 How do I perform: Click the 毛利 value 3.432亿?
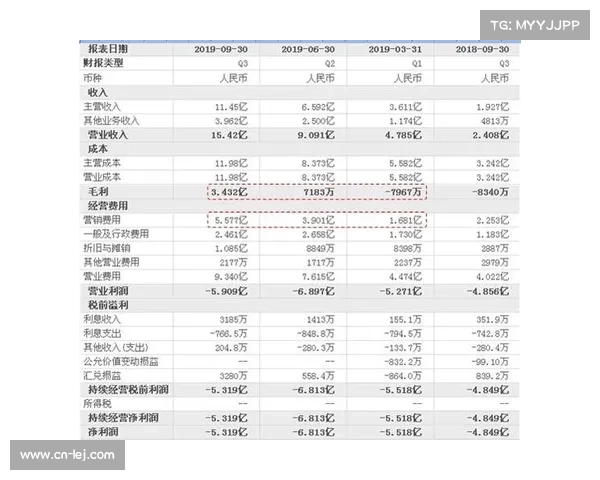tap(229, 190)
